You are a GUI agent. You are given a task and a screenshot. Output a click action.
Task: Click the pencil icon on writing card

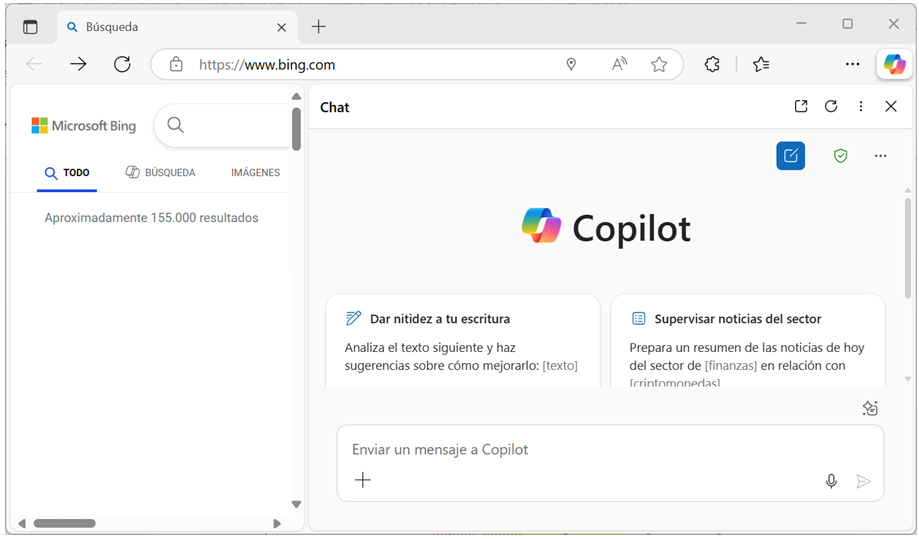point(353,318)
